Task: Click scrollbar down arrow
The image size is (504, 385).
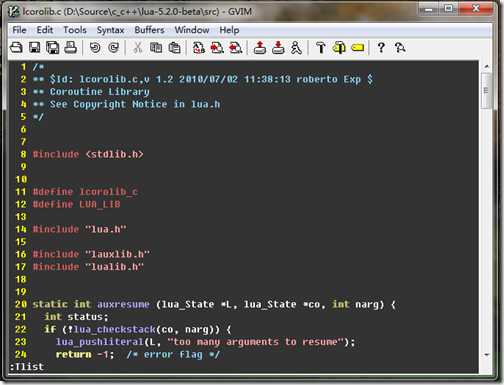Action: [x=487, y=354]
